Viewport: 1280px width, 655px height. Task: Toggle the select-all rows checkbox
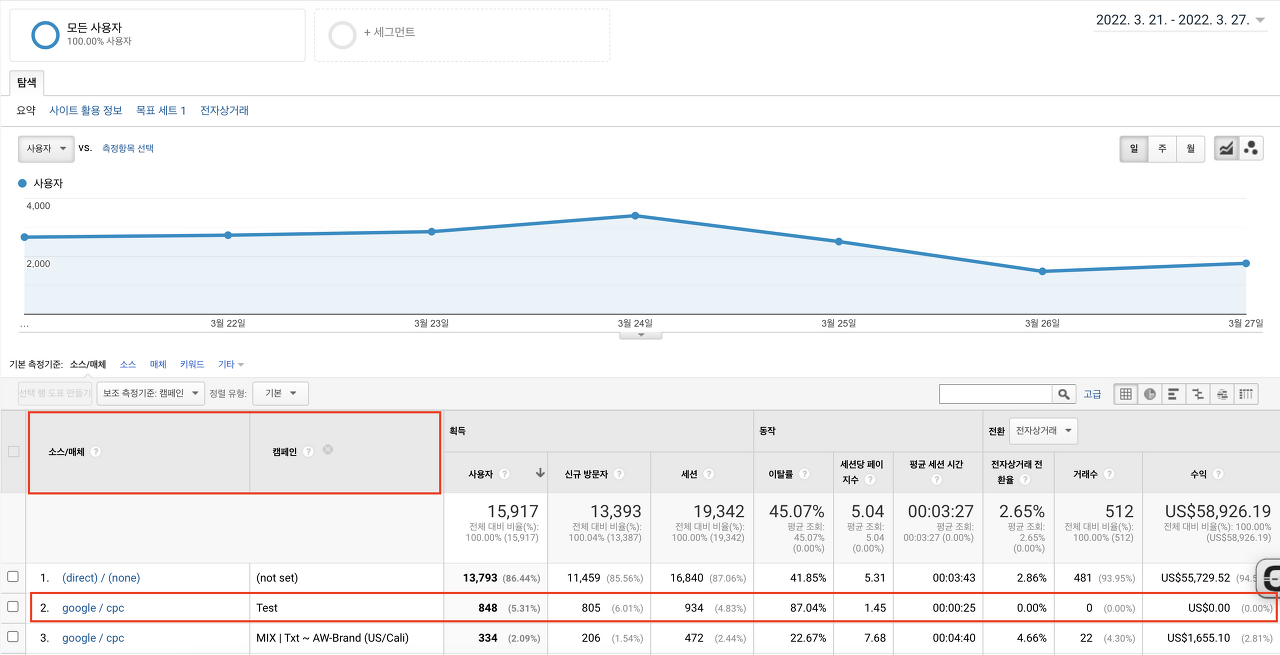click(13, 452)
